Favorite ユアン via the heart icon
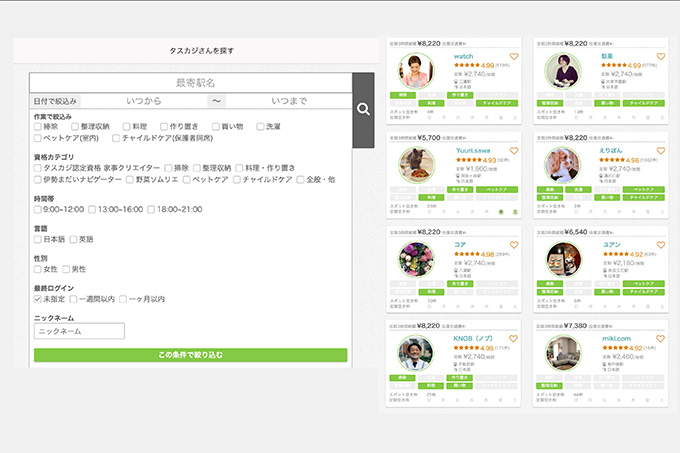This screenshot has height=453, width=680. click(661, 245)
